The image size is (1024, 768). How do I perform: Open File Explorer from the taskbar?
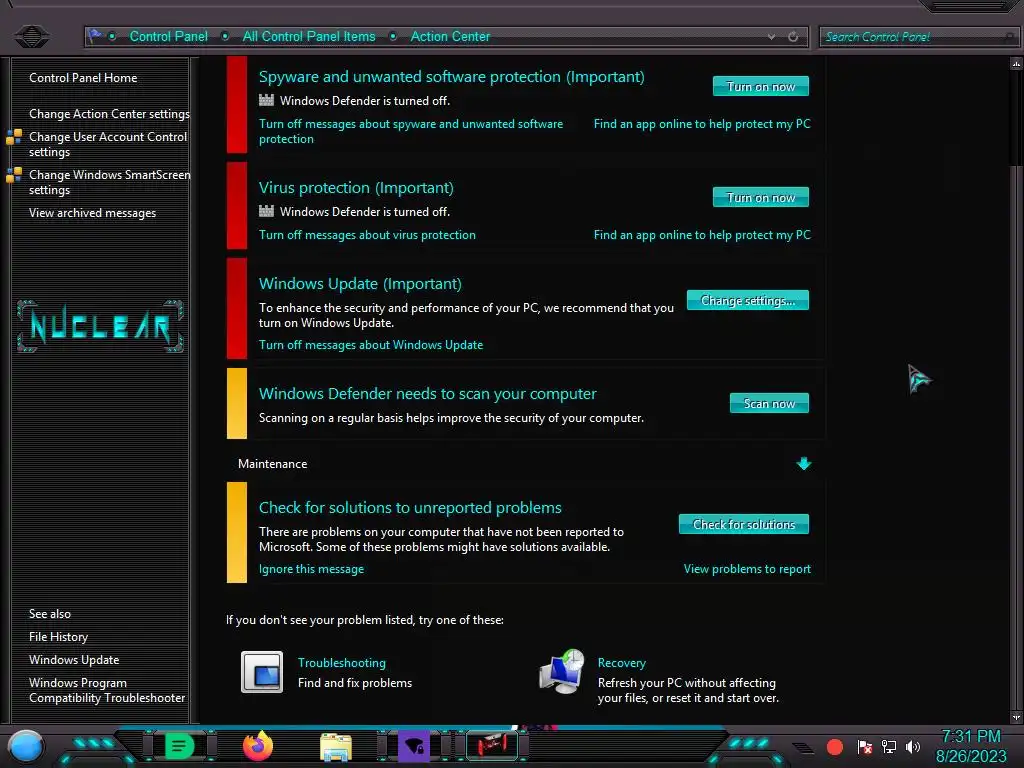[x=336, y=746]
